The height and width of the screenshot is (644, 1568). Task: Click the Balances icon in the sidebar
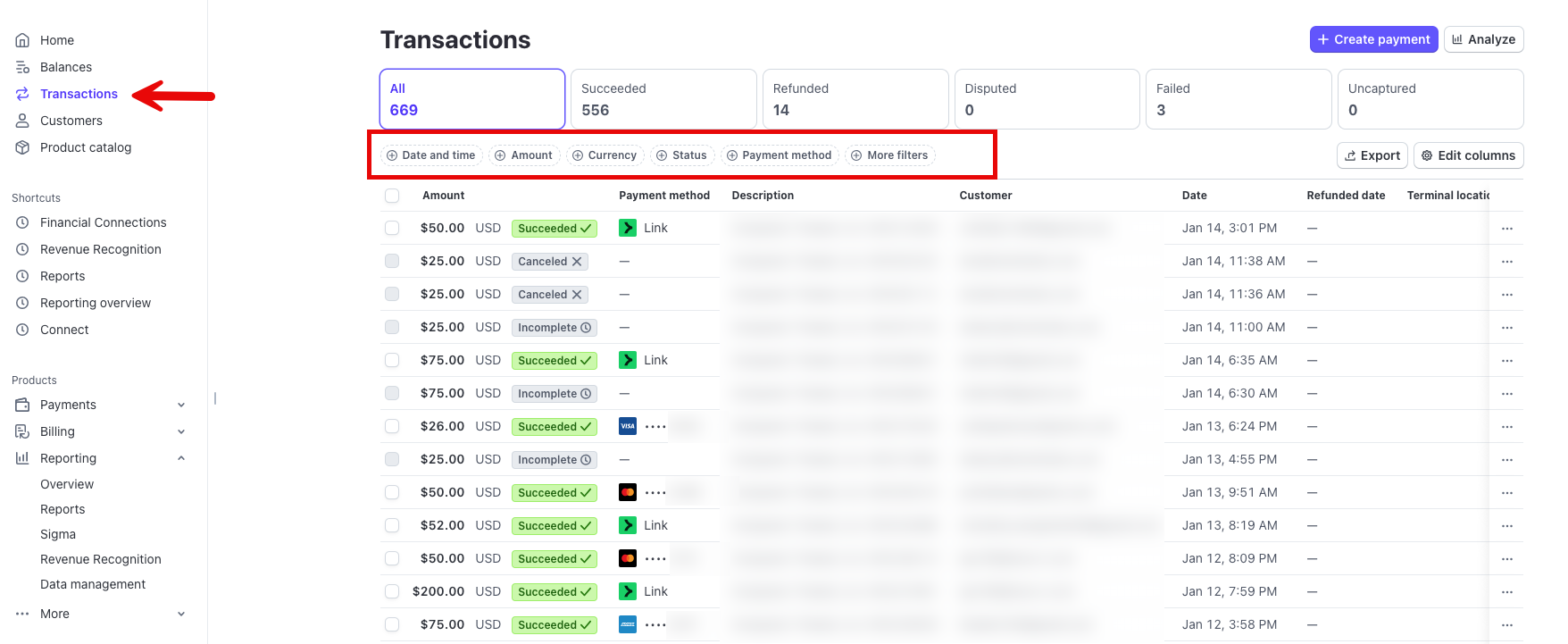[22, 67]
